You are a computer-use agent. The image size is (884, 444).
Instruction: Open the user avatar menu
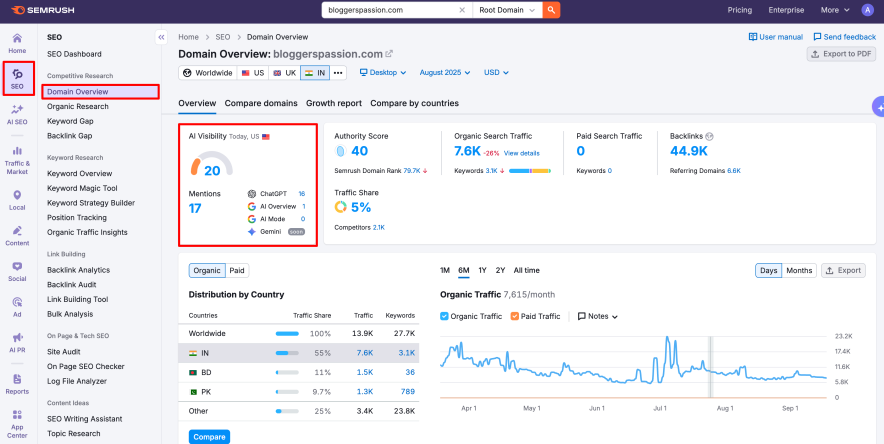(867, 10)
